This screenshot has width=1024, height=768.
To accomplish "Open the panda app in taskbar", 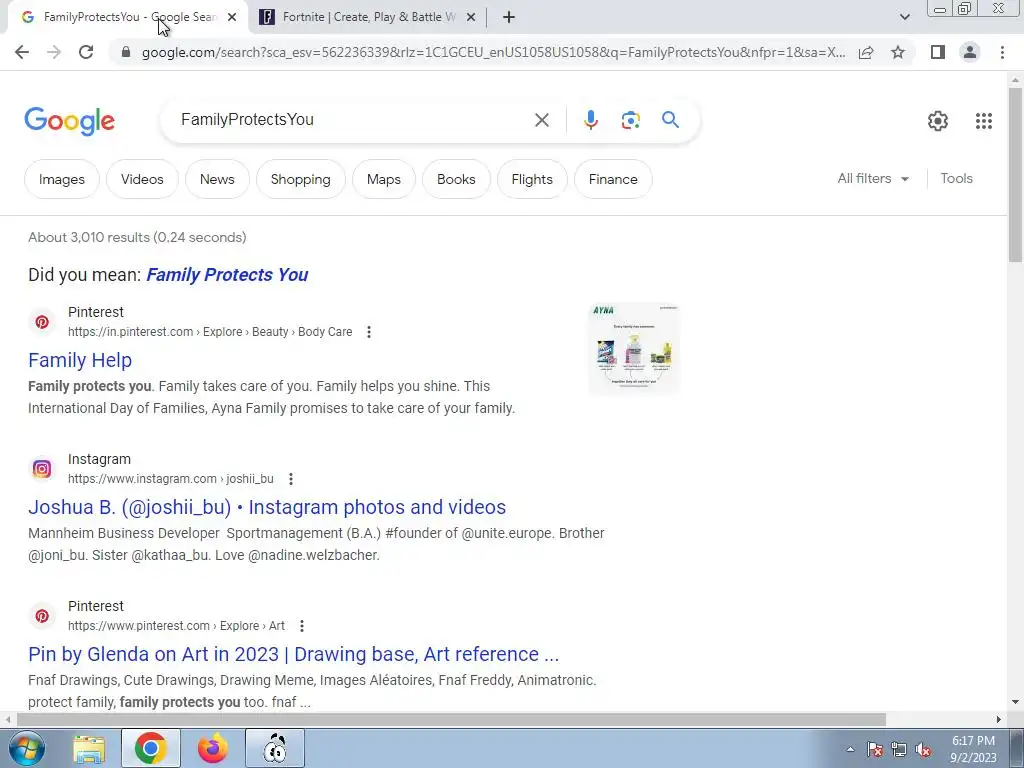I will (x=275, y=748).
